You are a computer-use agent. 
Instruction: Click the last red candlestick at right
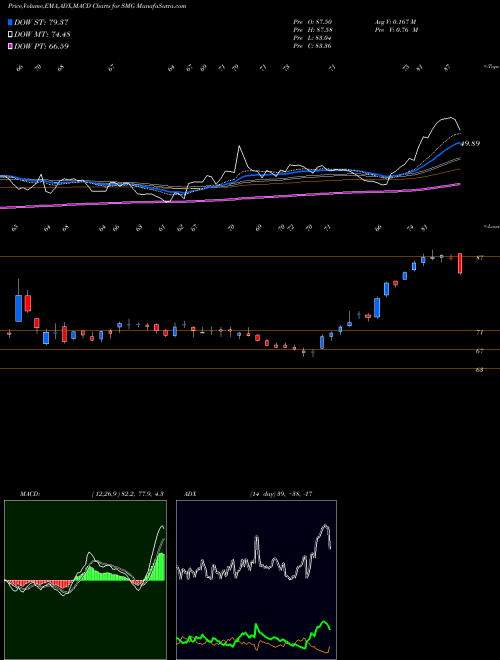pos(460,263)
